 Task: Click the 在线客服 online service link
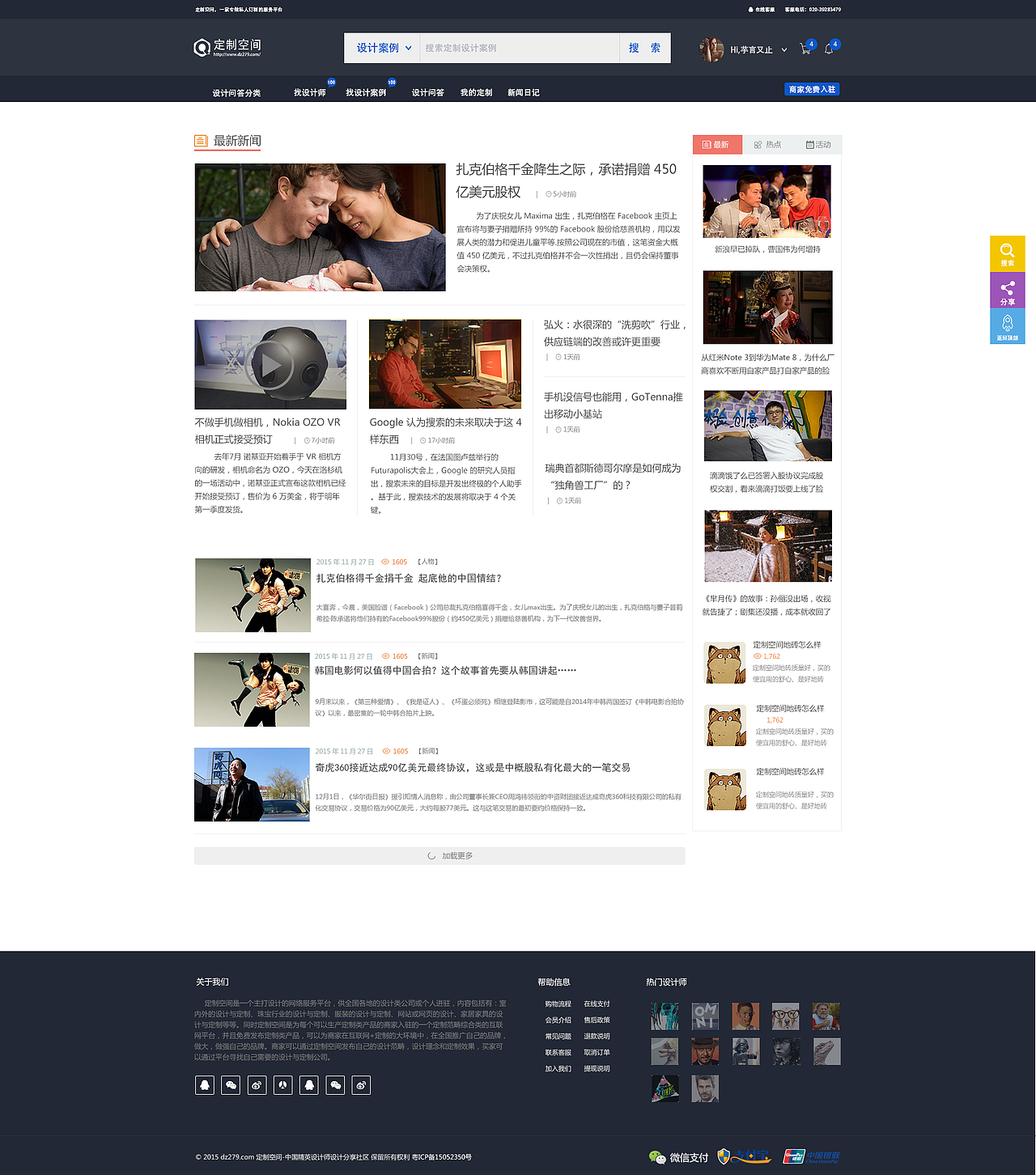coord(762,10)
